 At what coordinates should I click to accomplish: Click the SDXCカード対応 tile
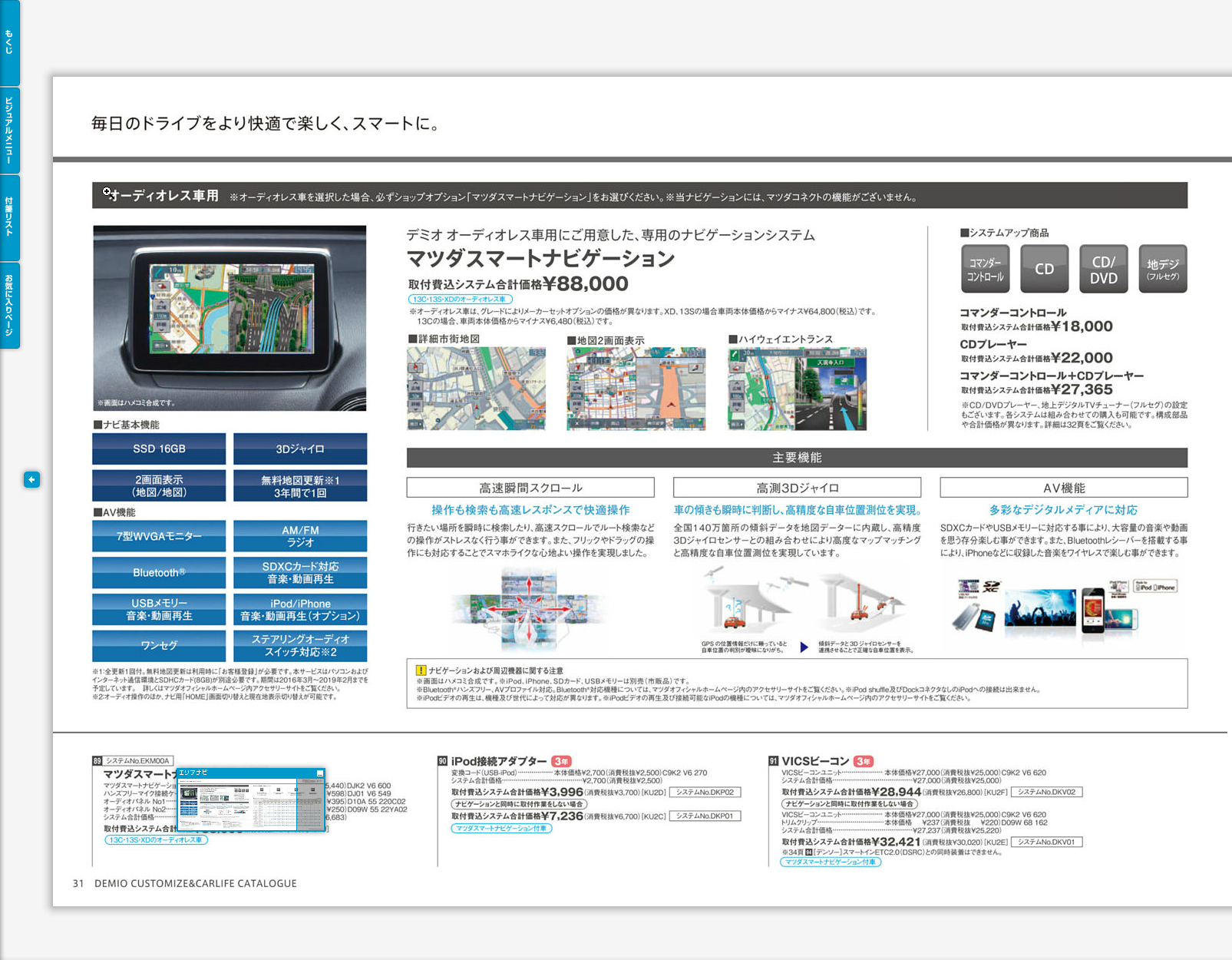tap(300, 573)
